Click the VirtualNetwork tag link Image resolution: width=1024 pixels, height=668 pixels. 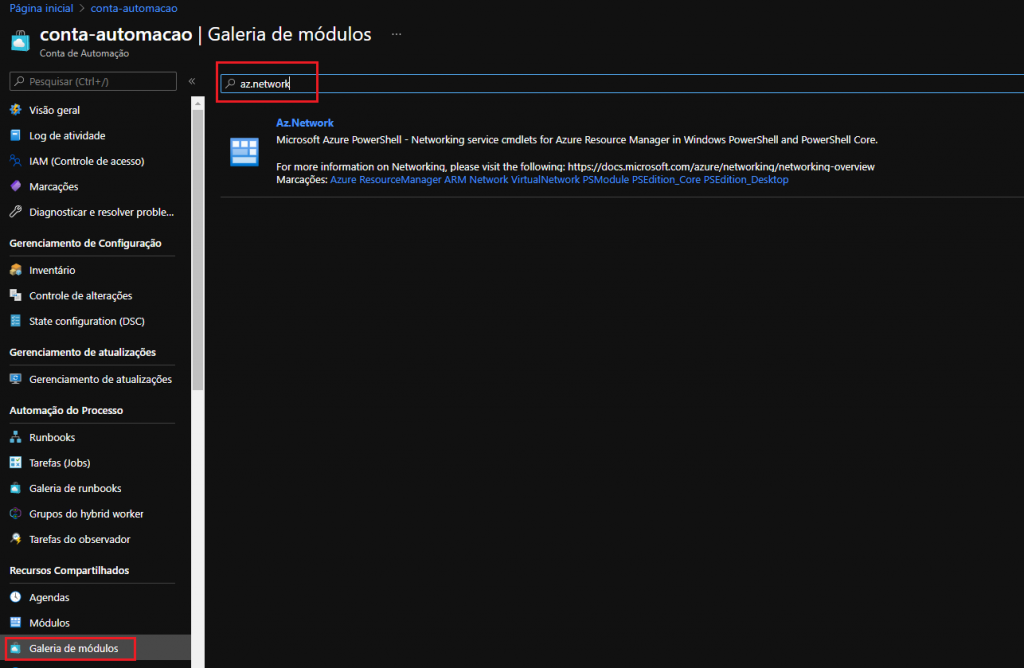(545, 180)
